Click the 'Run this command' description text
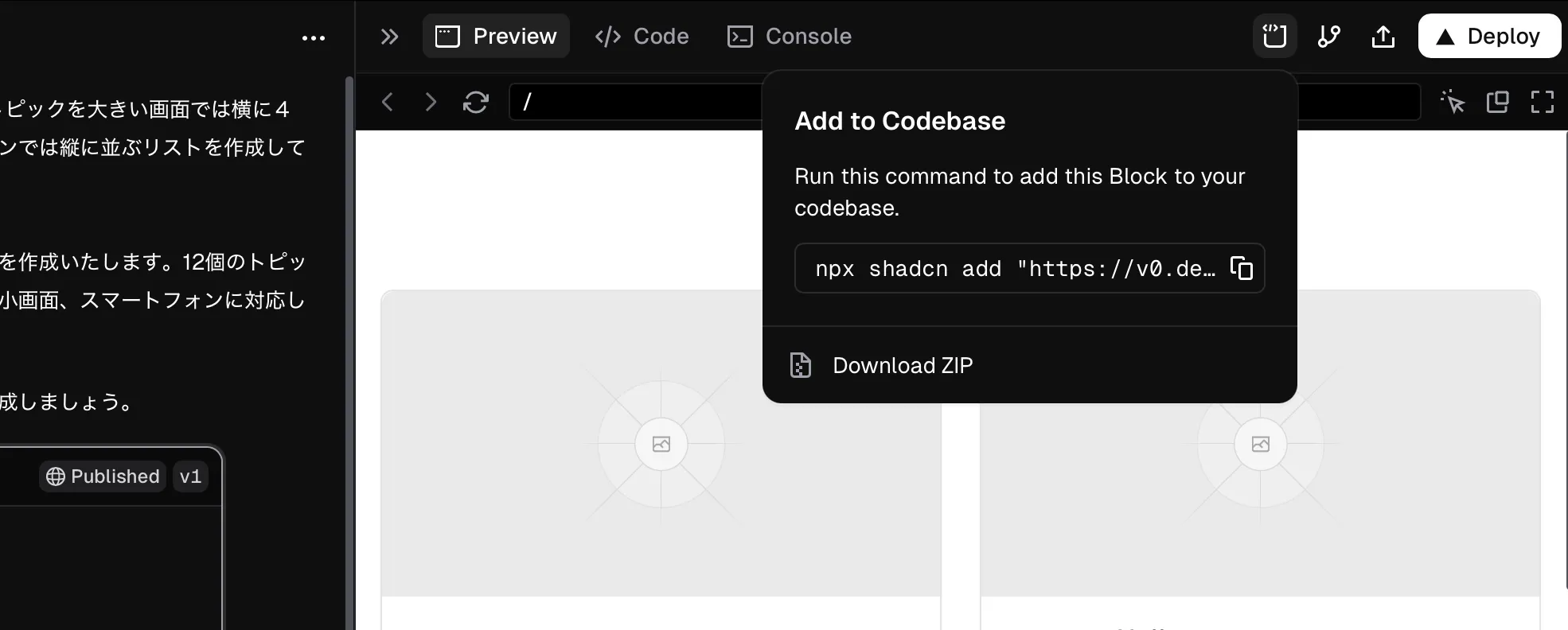Screen dimensions: 1568x630 tap(1020, 192)
